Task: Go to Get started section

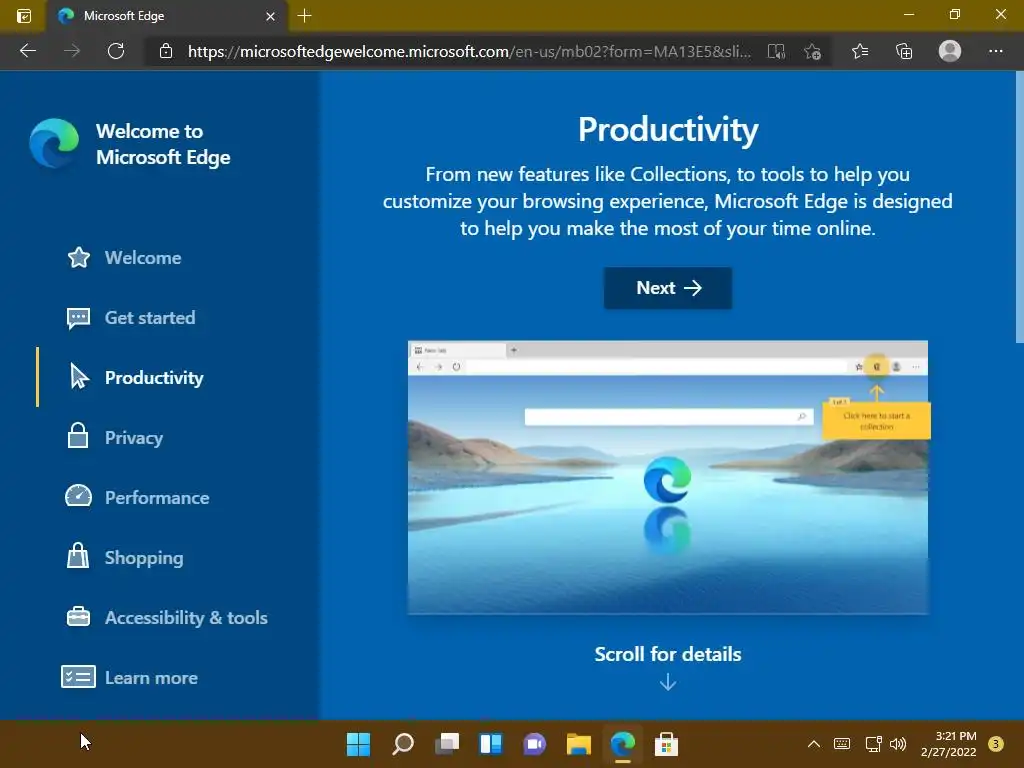Action: click(131, 318)
